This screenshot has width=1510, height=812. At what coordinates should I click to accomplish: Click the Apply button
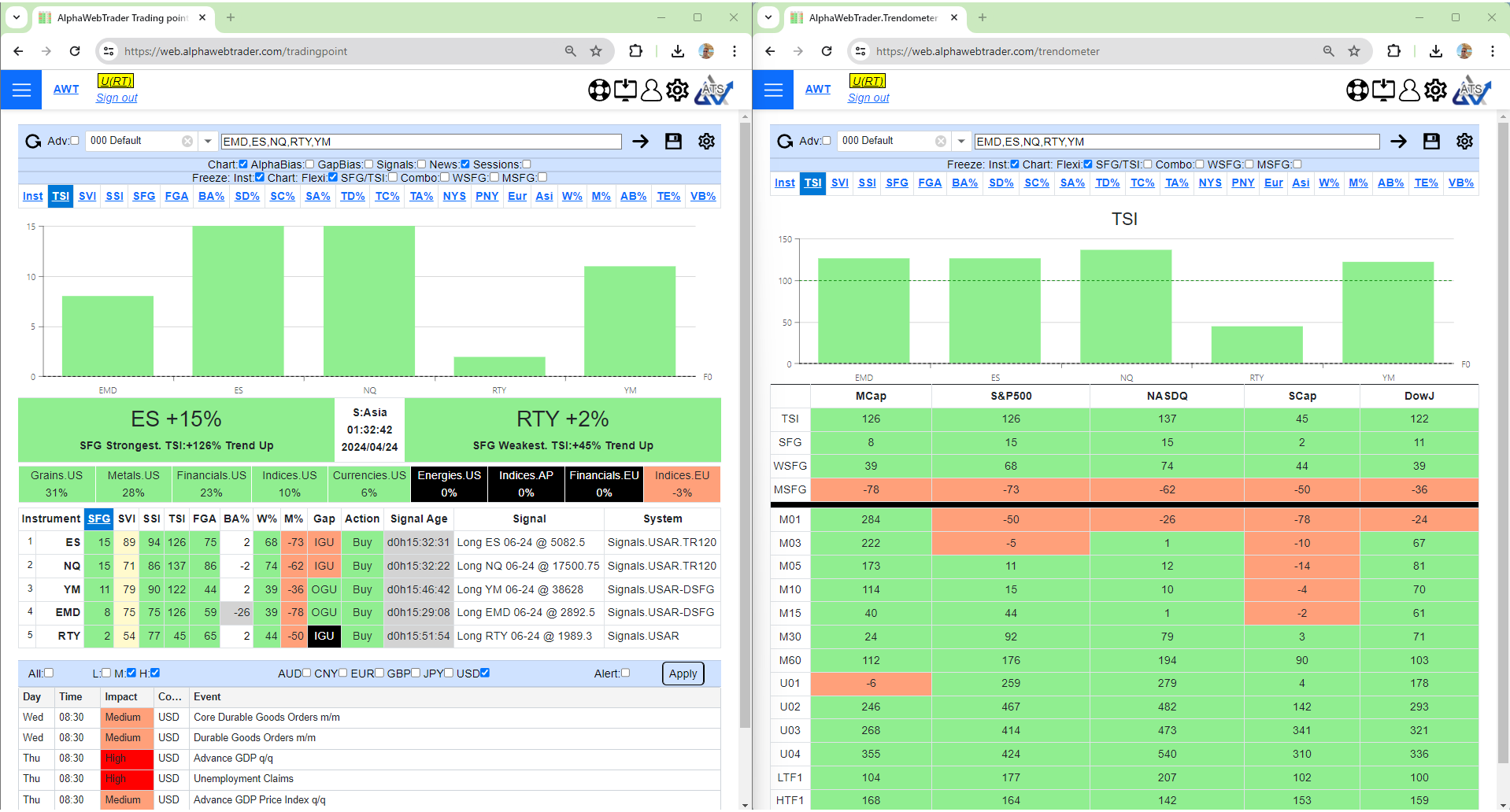683,674
